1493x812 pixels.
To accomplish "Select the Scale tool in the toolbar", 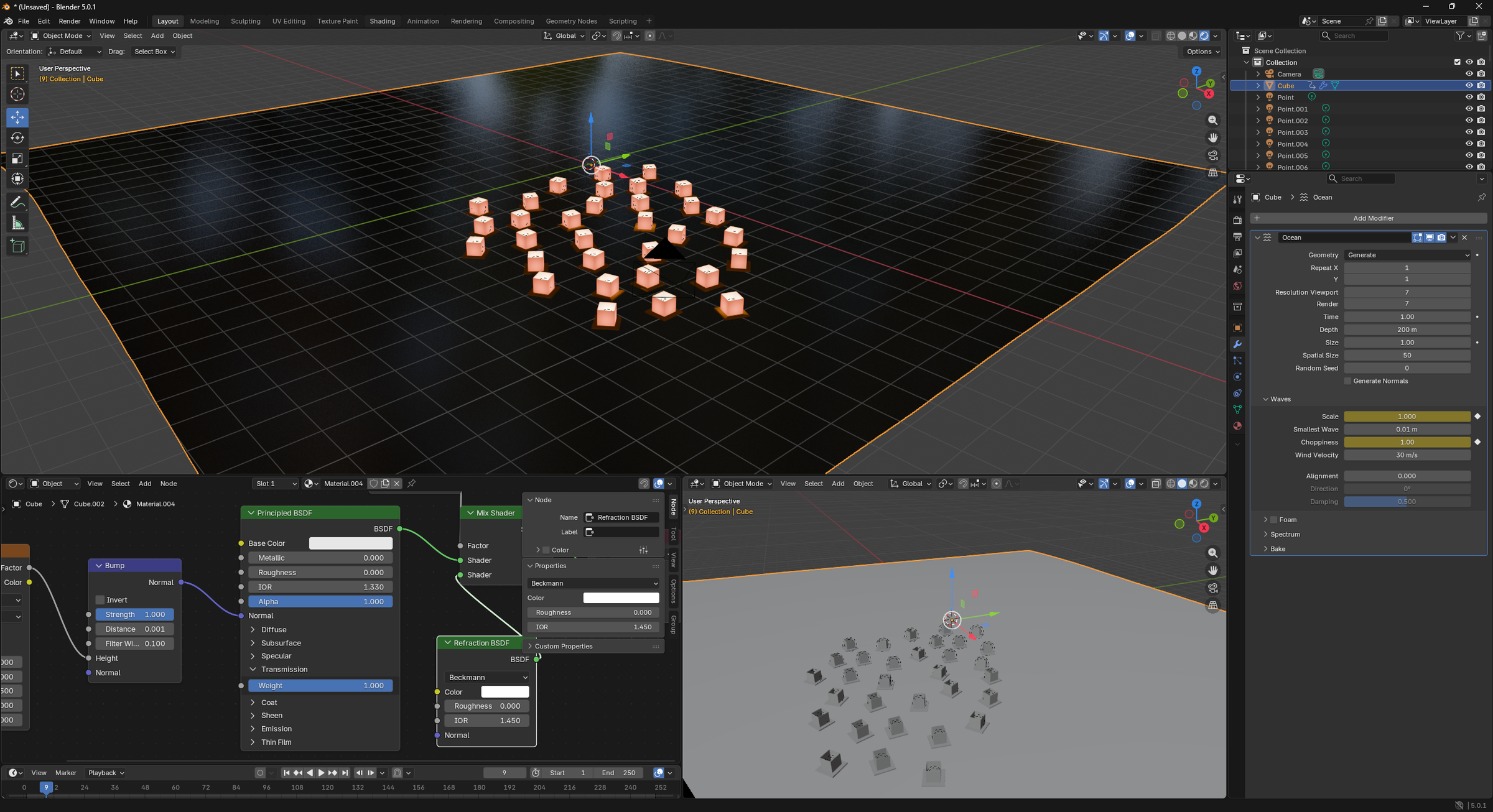I will pyautogui.click(x=17, y=159).
